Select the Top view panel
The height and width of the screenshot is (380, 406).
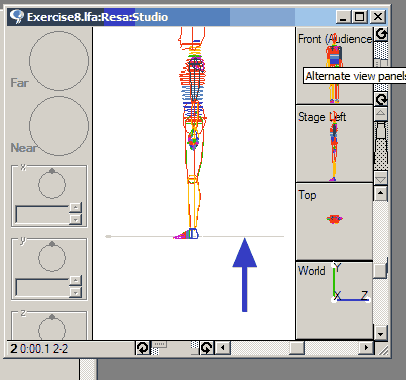point(334,222)
